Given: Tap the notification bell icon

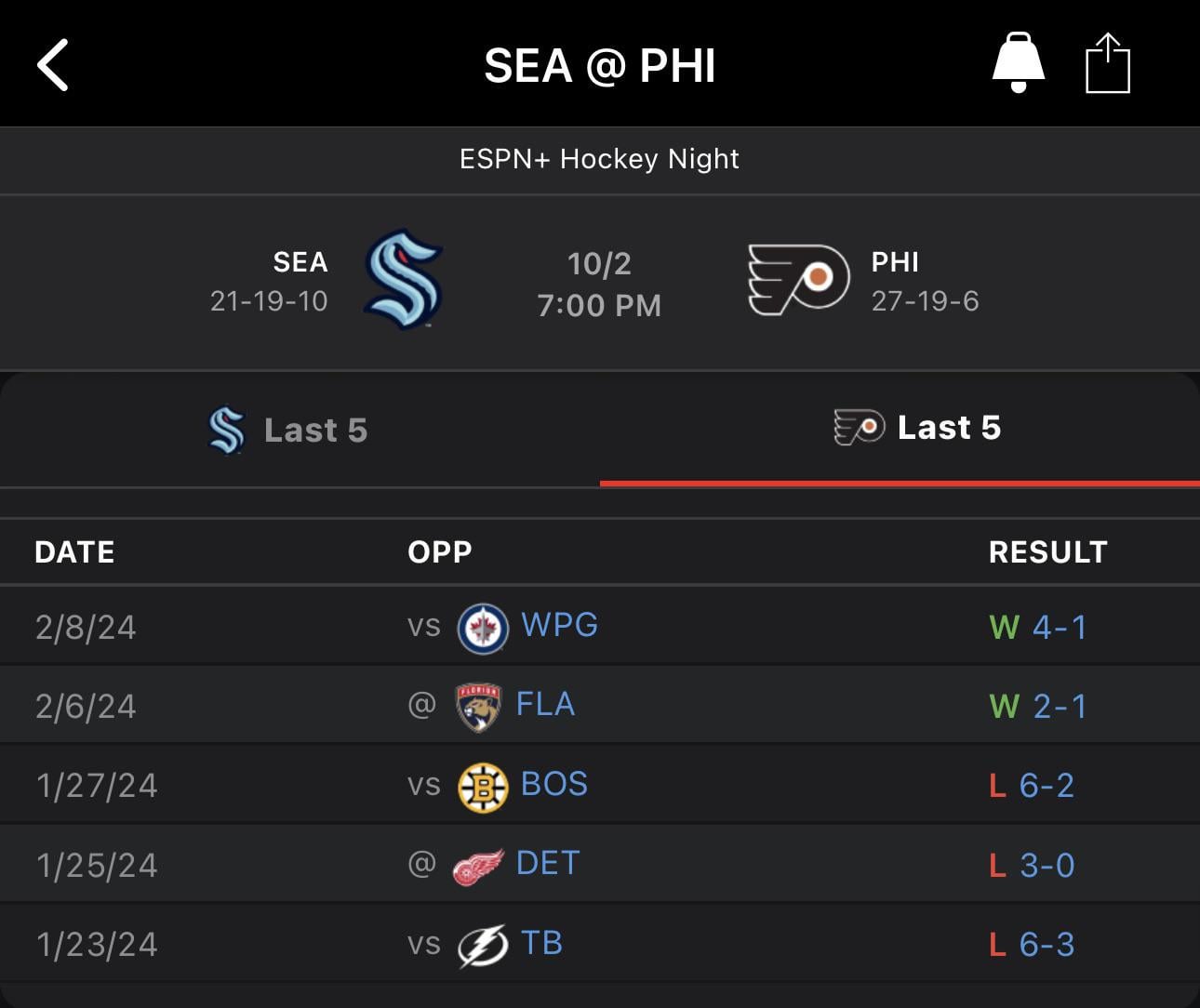Looking at the screenshot, I should point(1018,62).
